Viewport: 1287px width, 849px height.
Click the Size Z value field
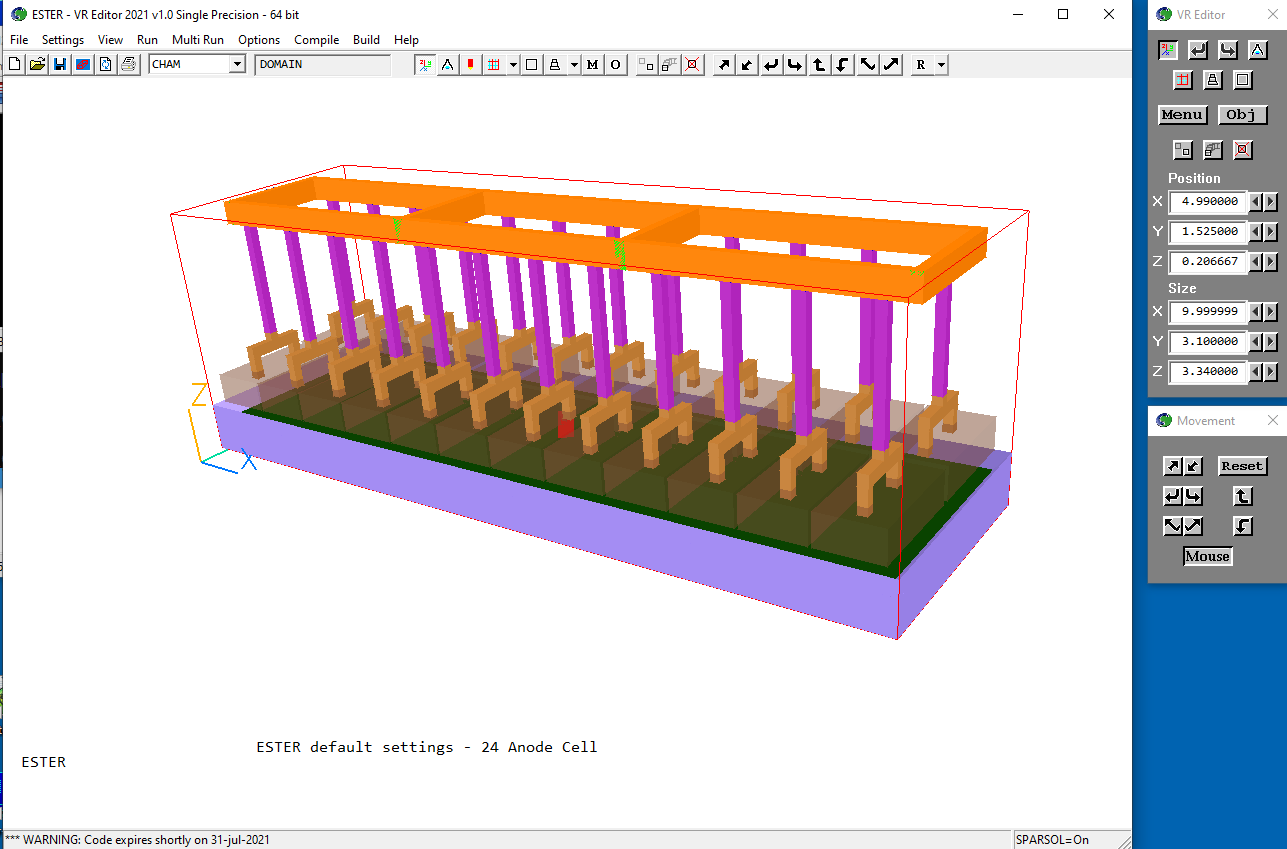click(x=1209, y=372)
